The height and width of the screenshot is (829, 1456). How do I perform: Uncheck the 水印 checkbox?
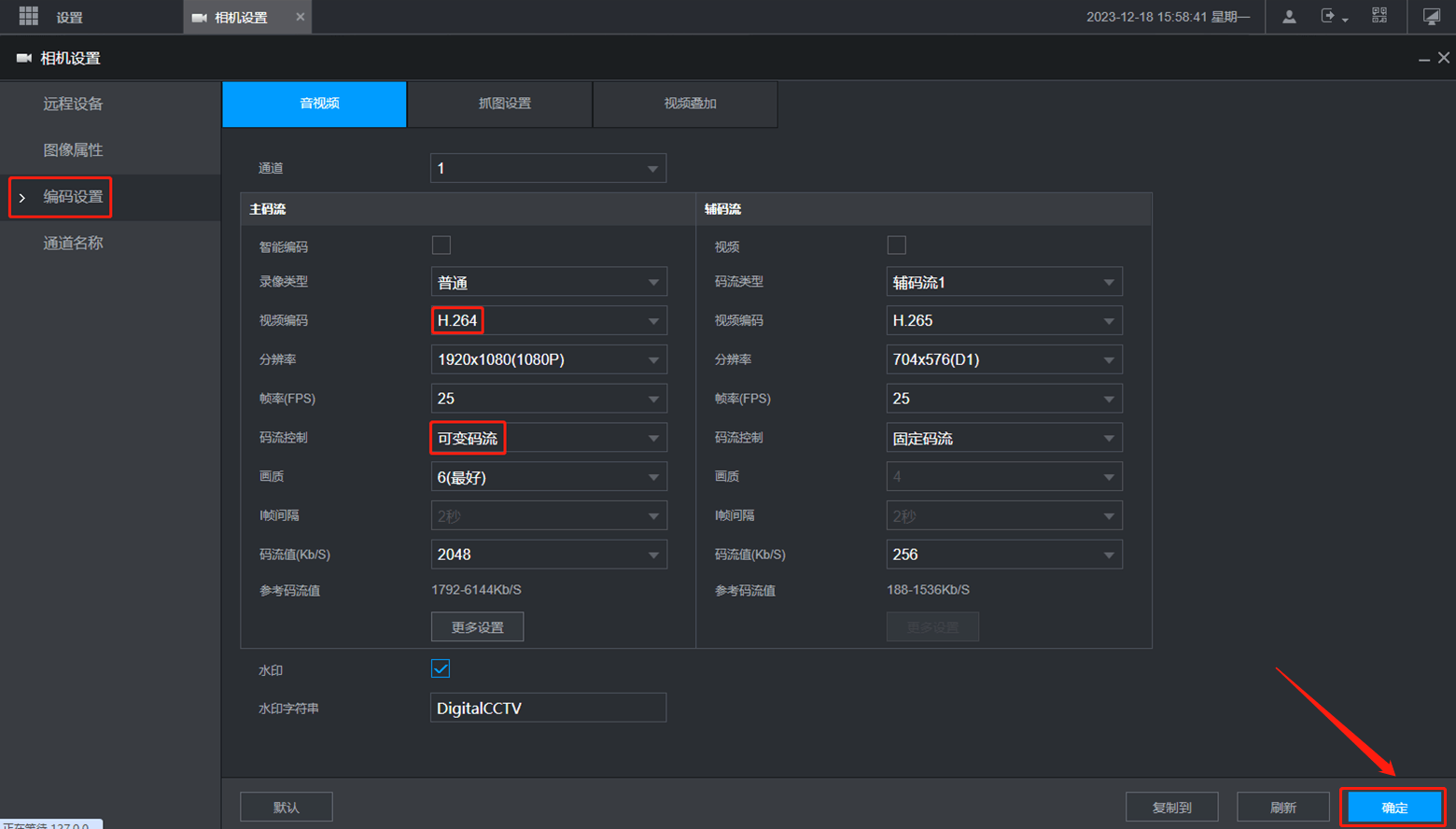tap(441, 669)
